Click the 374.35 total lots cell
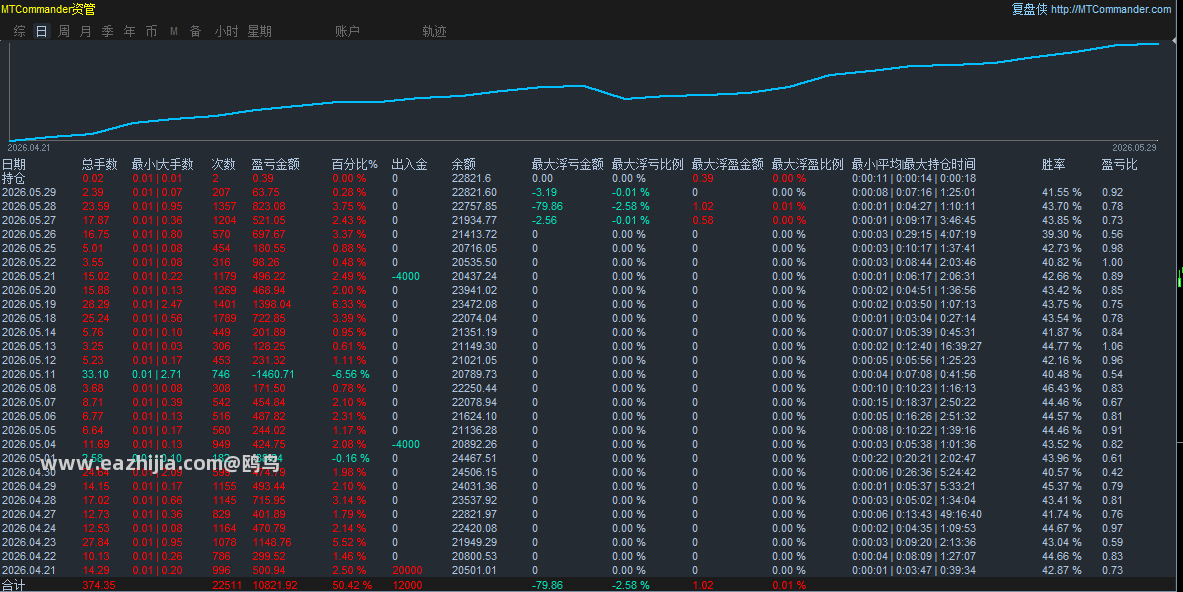The image size is (1183, 592). coord(99,585)
